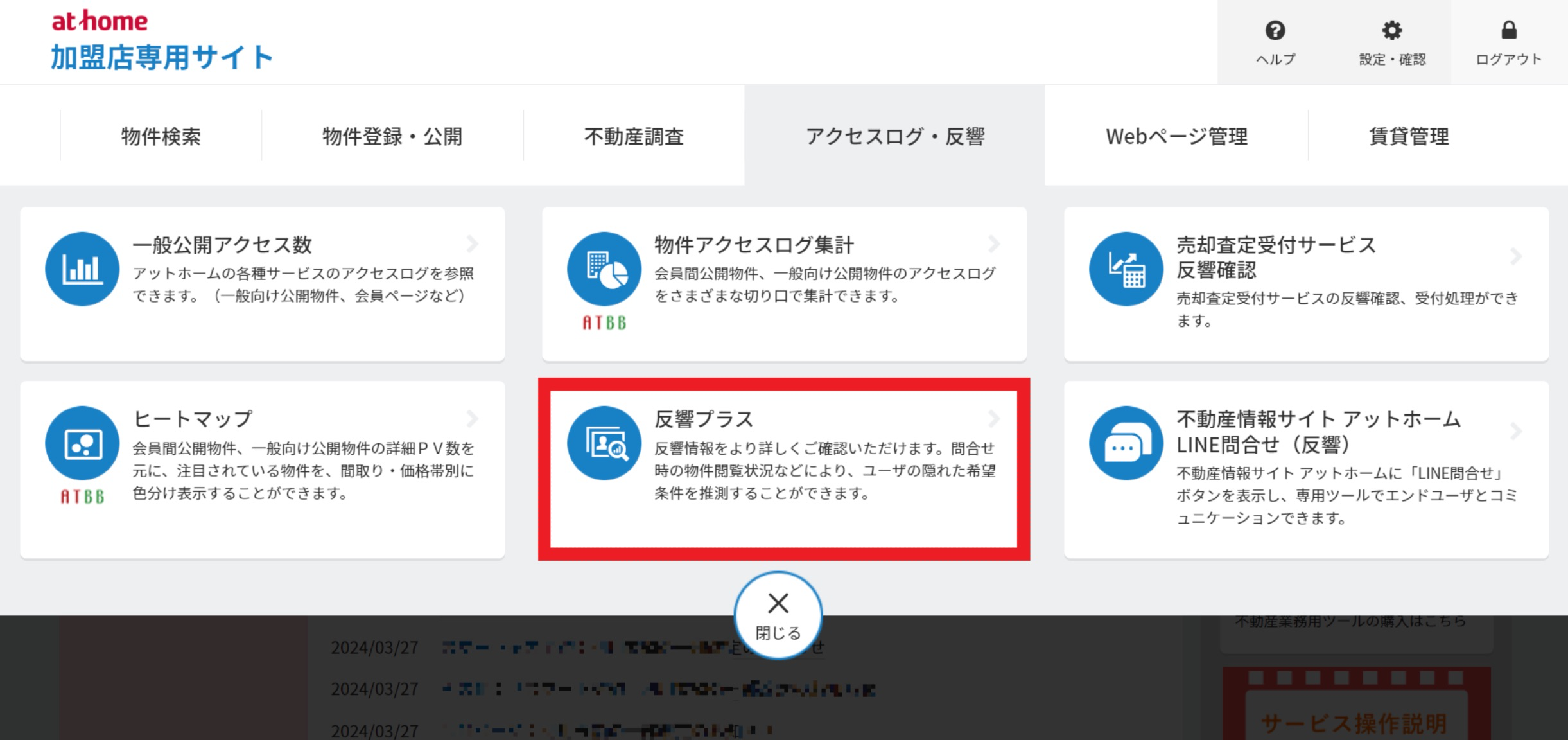Click the ヒートマップ circular icon
The width and height of the screenshot is (1568, 740).
[x=82, y=443]
